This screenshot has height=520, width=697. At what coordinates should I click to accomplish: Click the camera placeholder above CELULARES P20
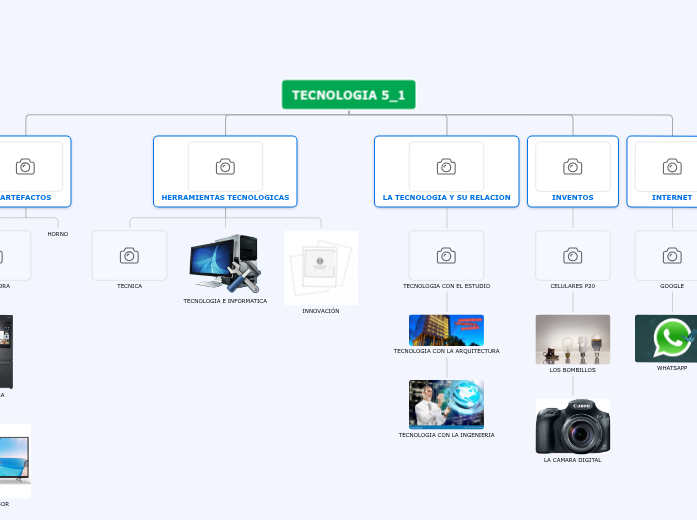click(572, 255)
